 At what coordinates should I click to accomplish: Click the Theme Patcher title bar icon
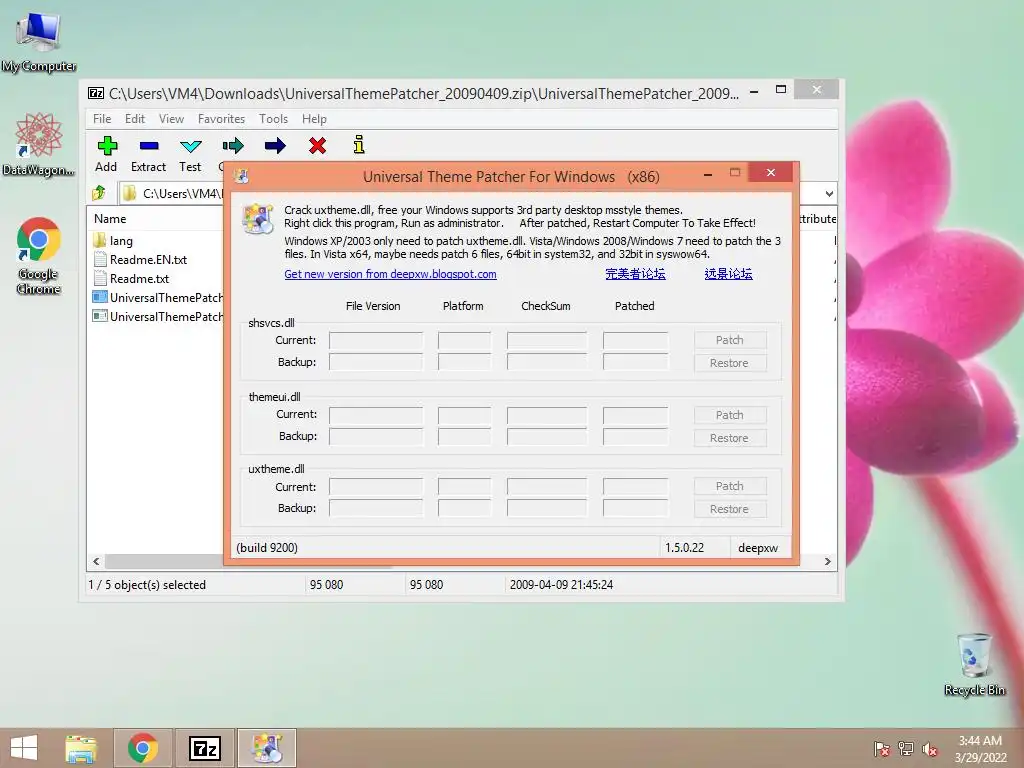pyautogui.click(x=242, y=176)
